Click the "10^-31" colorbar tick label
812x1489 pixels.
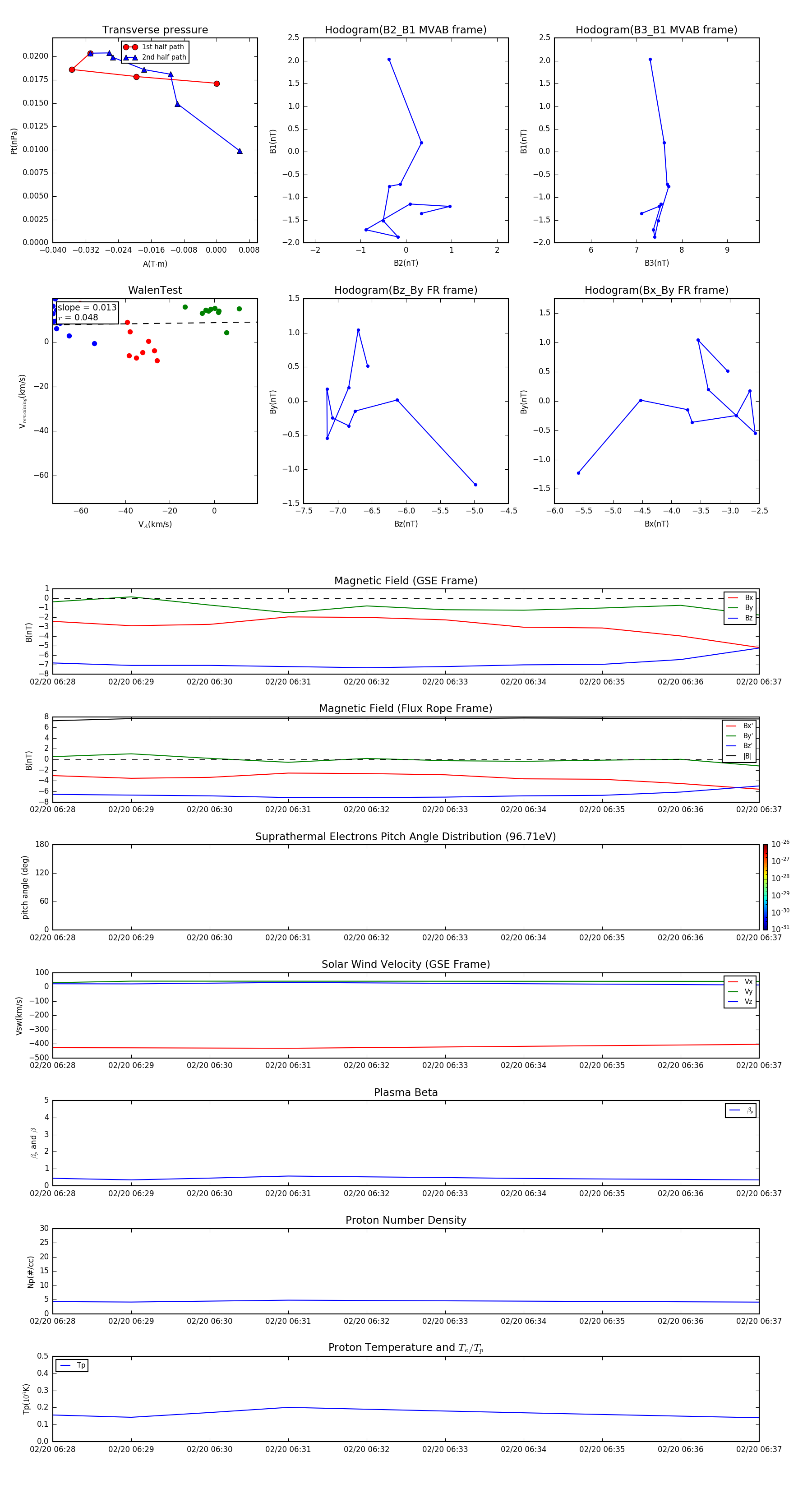[x=780, y=929]
